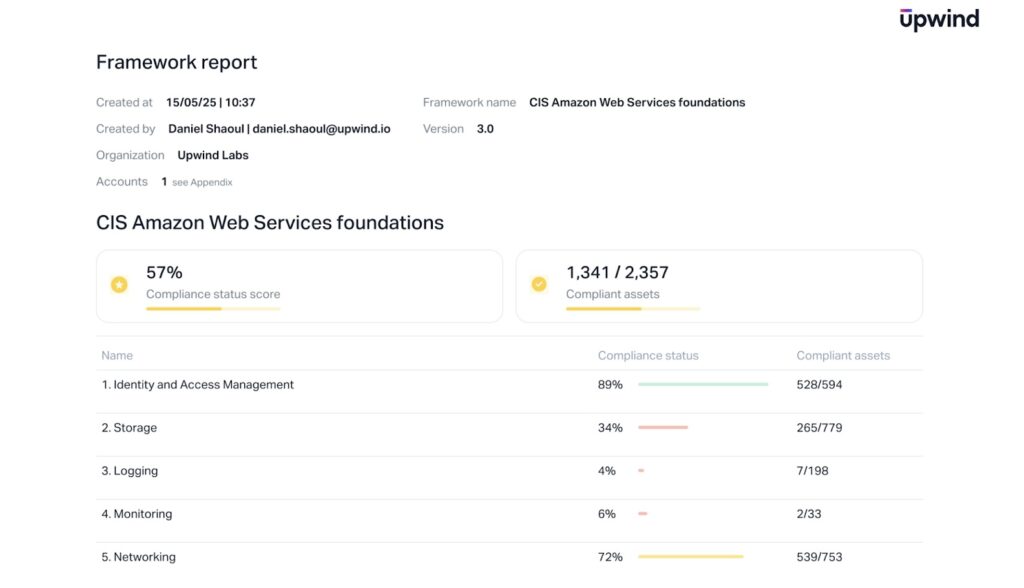Click the creator 'Daniel Shaoul | daniel.shaoul@upwind.io'
The height and width of the screenshot is (588, 1024).
[x=279, y=129]
